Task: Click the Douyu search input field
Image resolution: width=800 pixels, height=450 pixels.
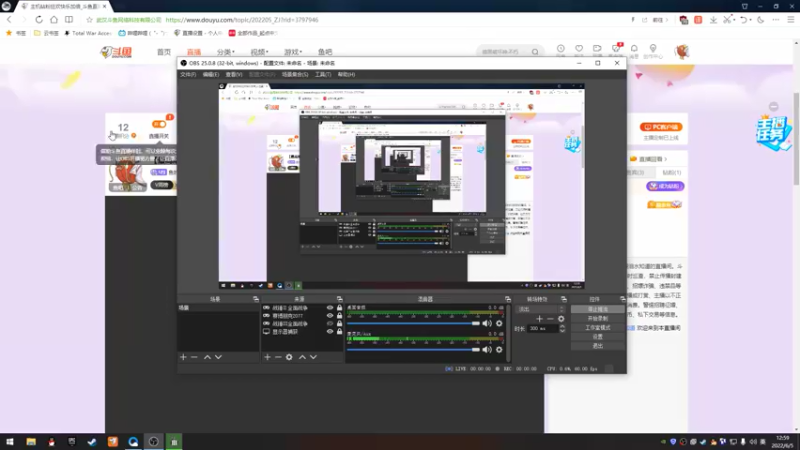Action: (x=503, y=52)
